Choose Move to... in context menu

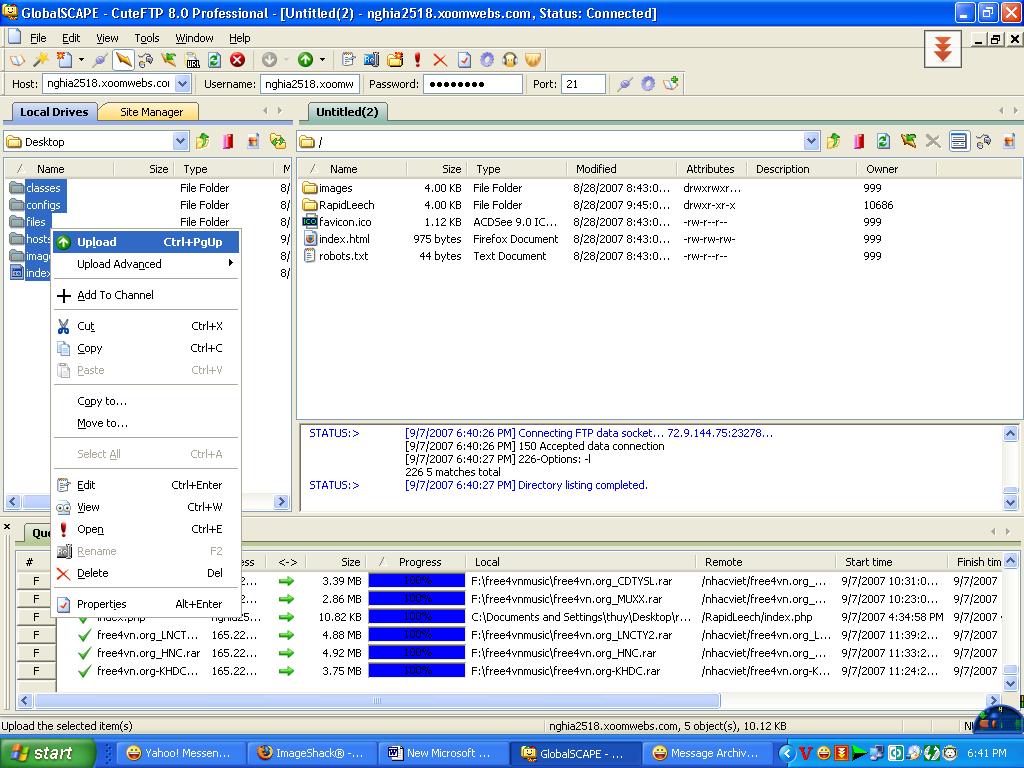pyautogui.click(x=146, y=423)
